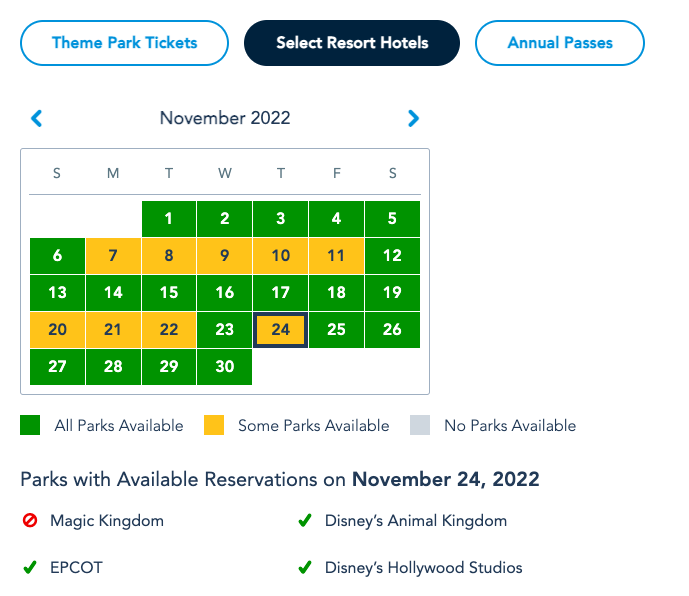
Task: Choose November 10 date cell
Action: tap(281, 256)
